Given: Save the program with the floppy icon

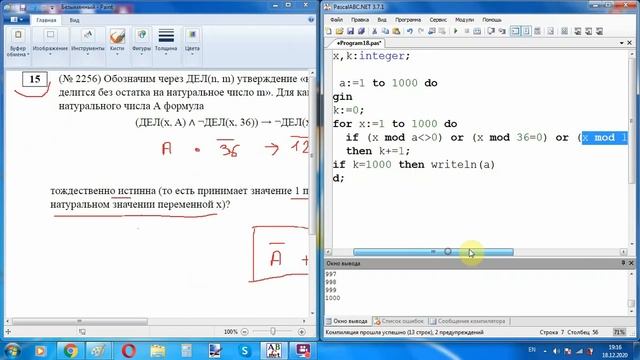Looking at the screenshot, I should point(350,31).
